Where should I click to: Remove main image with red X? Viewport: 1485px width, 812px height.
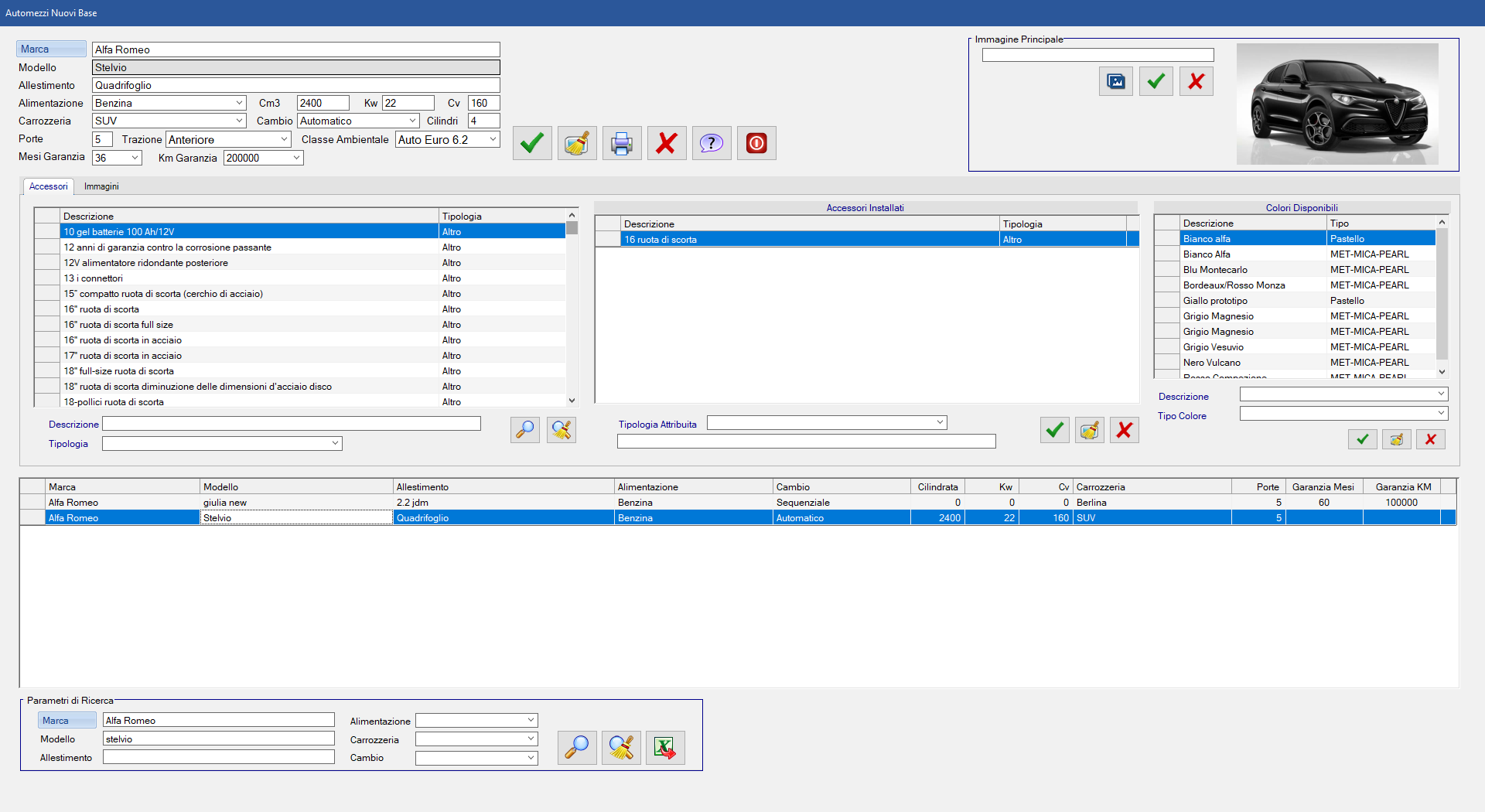click(x=1197, y=81)
